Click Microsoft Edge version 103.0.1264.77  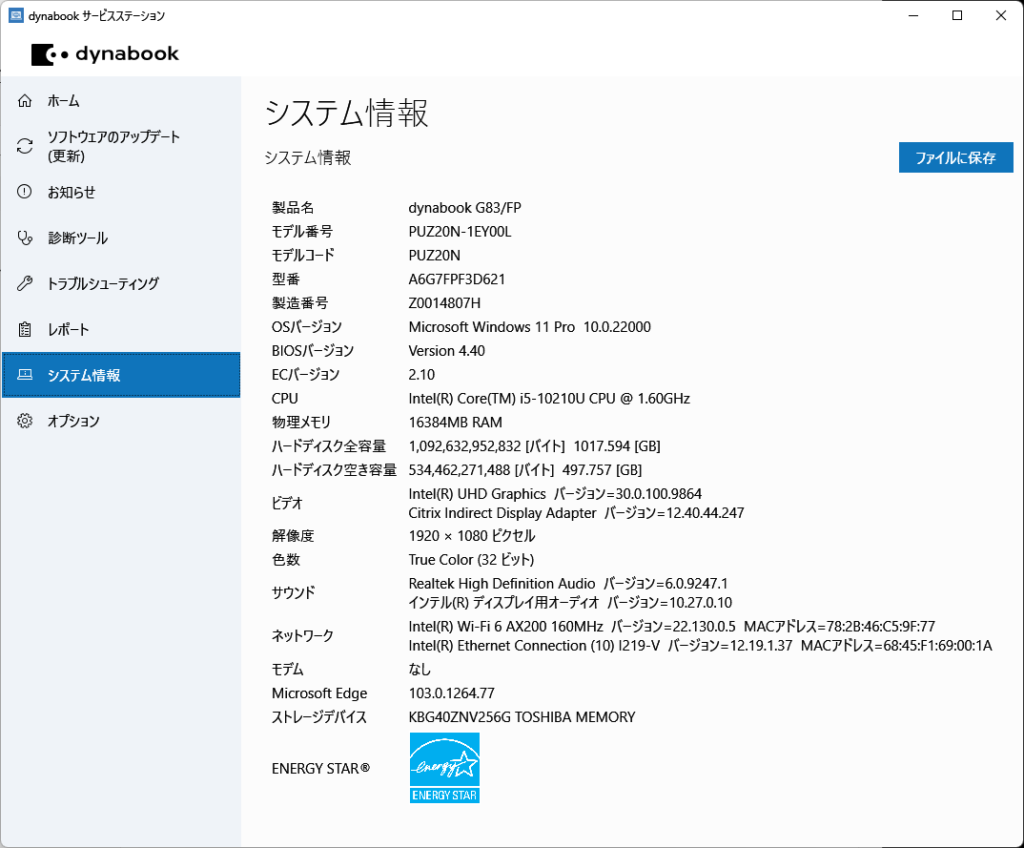pos(451,693)
